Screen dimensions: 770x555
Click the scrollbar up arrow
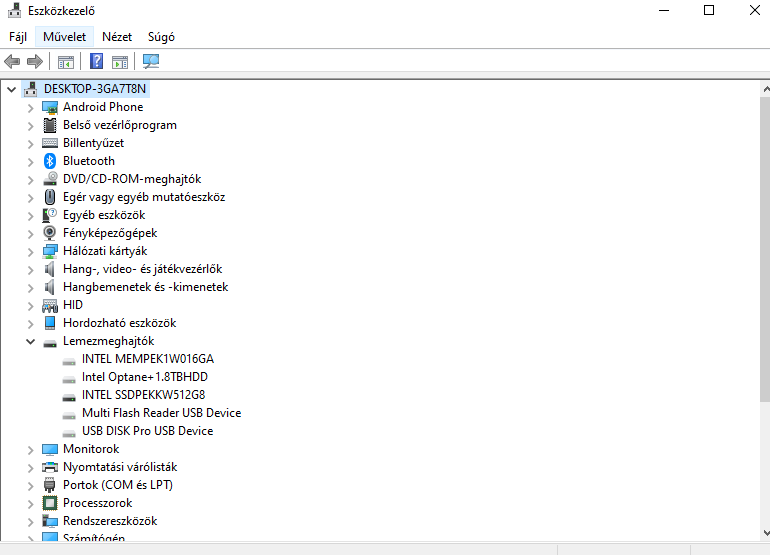click(x=765, y=89)
